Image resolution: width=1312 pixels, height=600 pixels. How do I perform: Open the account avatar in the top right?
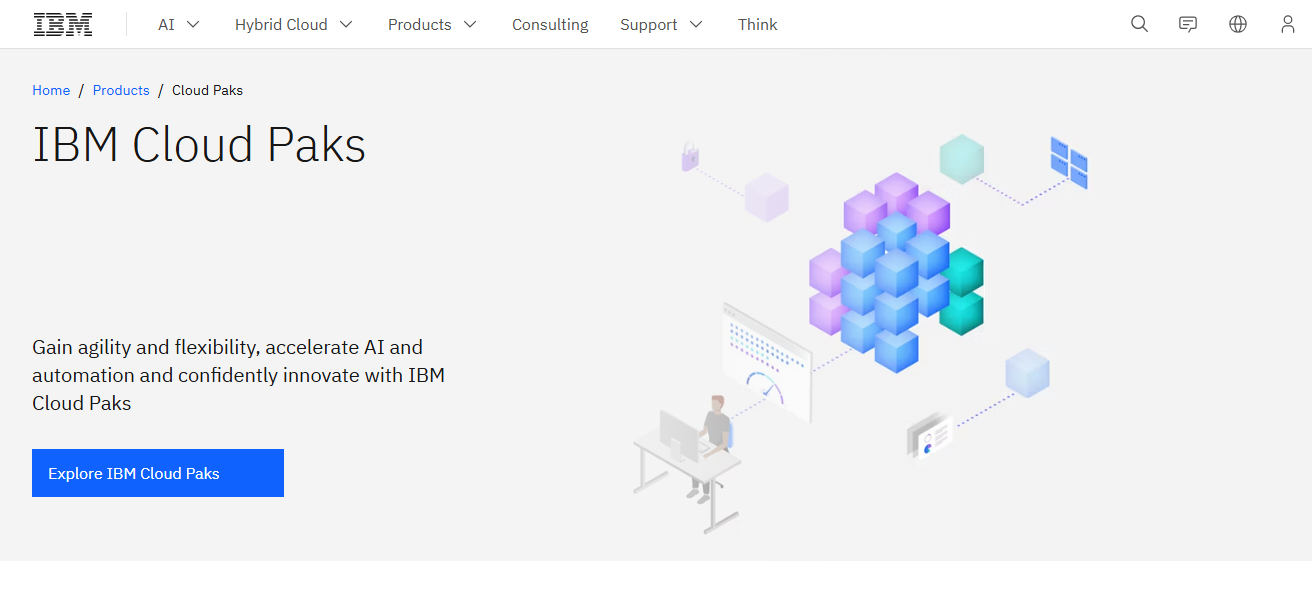pos(1288,23)
